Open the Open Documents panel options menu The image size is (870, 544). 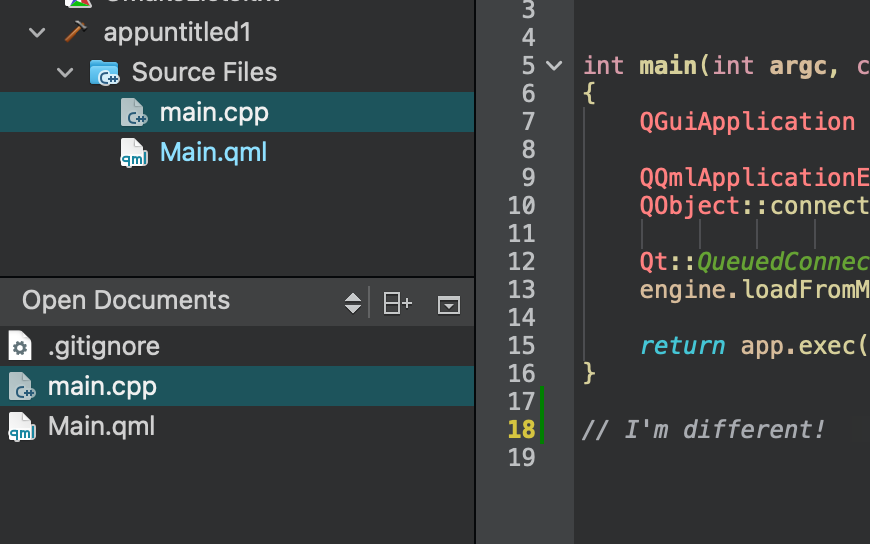449,304
